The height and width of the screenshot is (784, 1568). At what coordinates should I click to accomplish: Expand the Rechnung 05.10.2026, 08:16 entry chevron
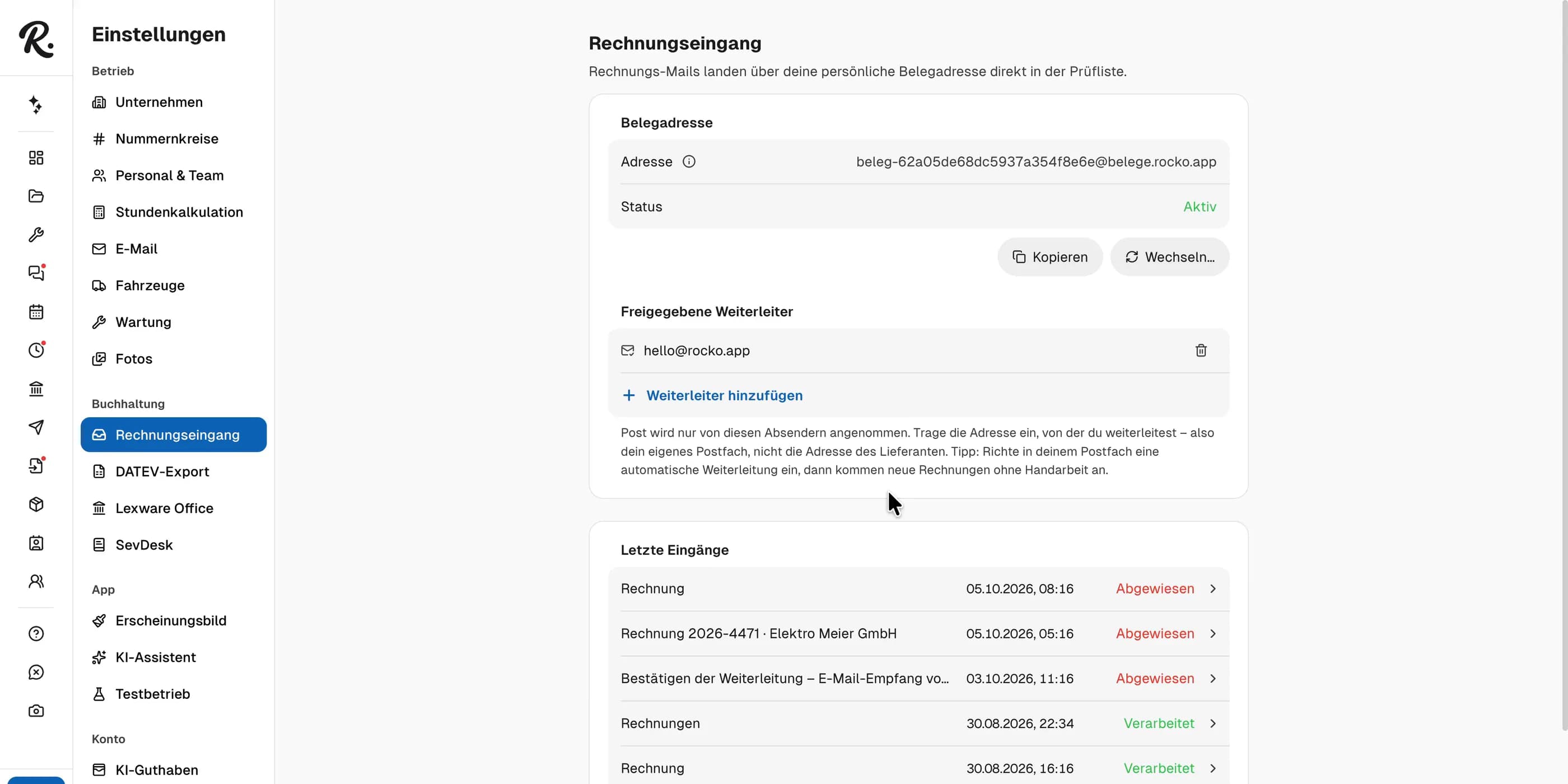point(1212,589)
